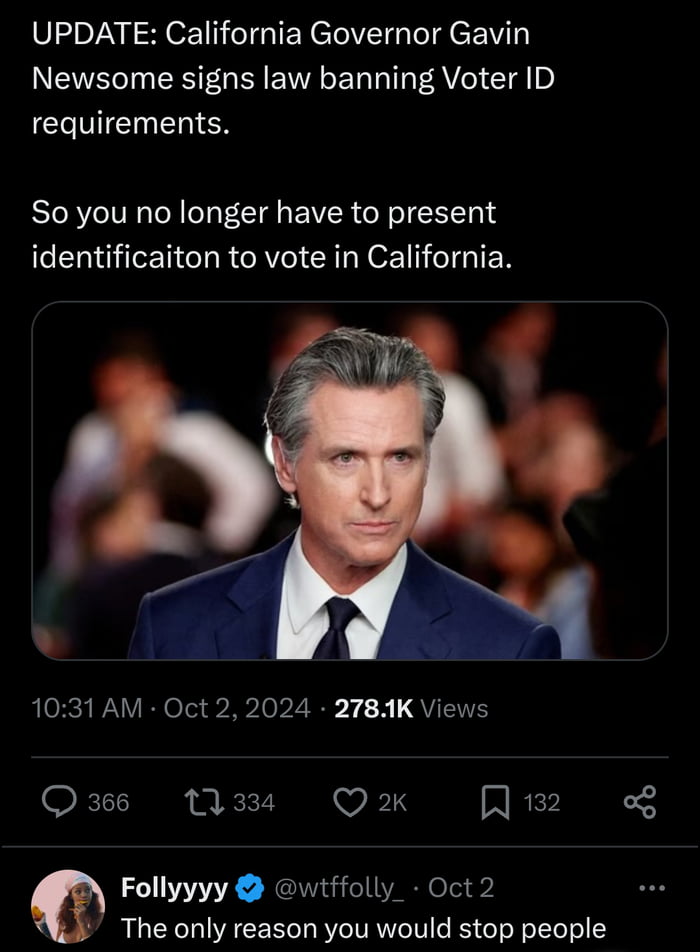Viewport: 700px width, 952px height.
Task: Click the 2K likes count
Action: 392,802
